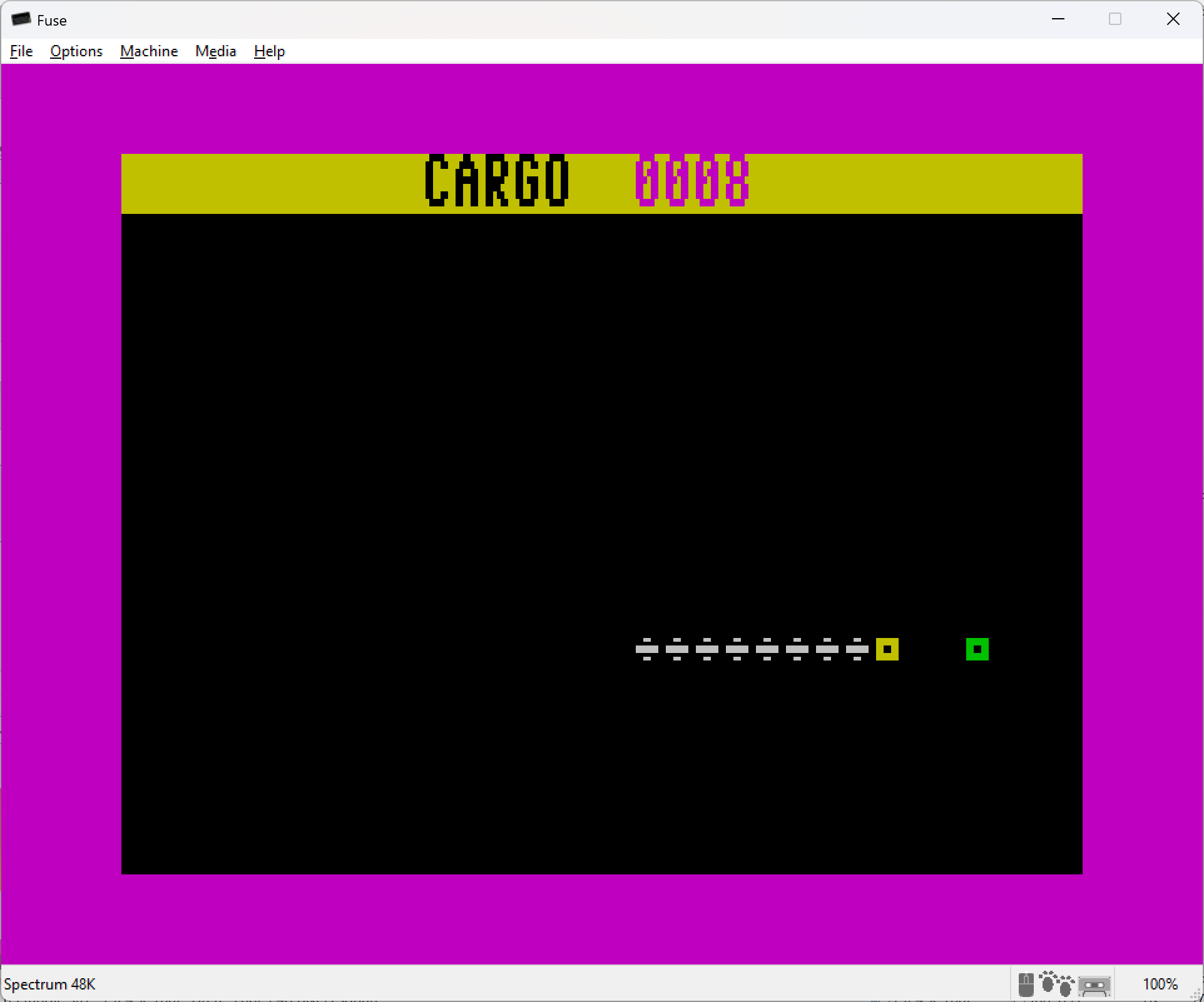
Task: Expand the Machine menu
Action: click(149, 51)
